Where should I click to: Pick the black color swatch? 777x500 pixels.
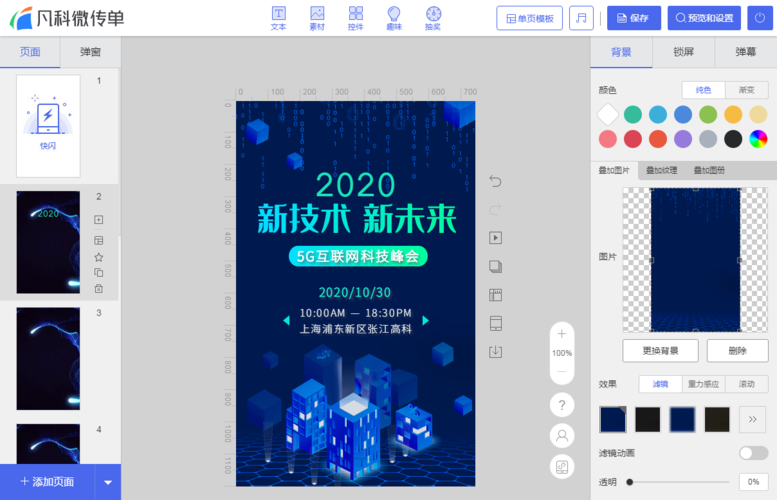click(733, 139)
